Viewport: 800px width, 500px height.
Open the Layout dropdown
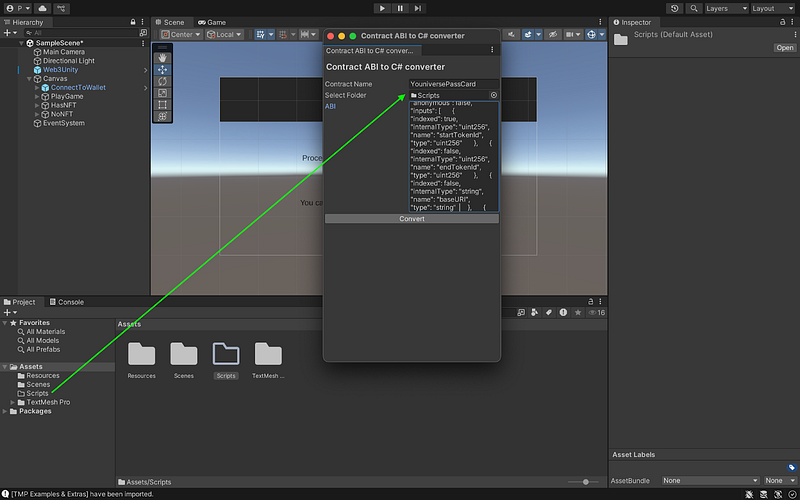pyautogui.click(x=773, y=8)
